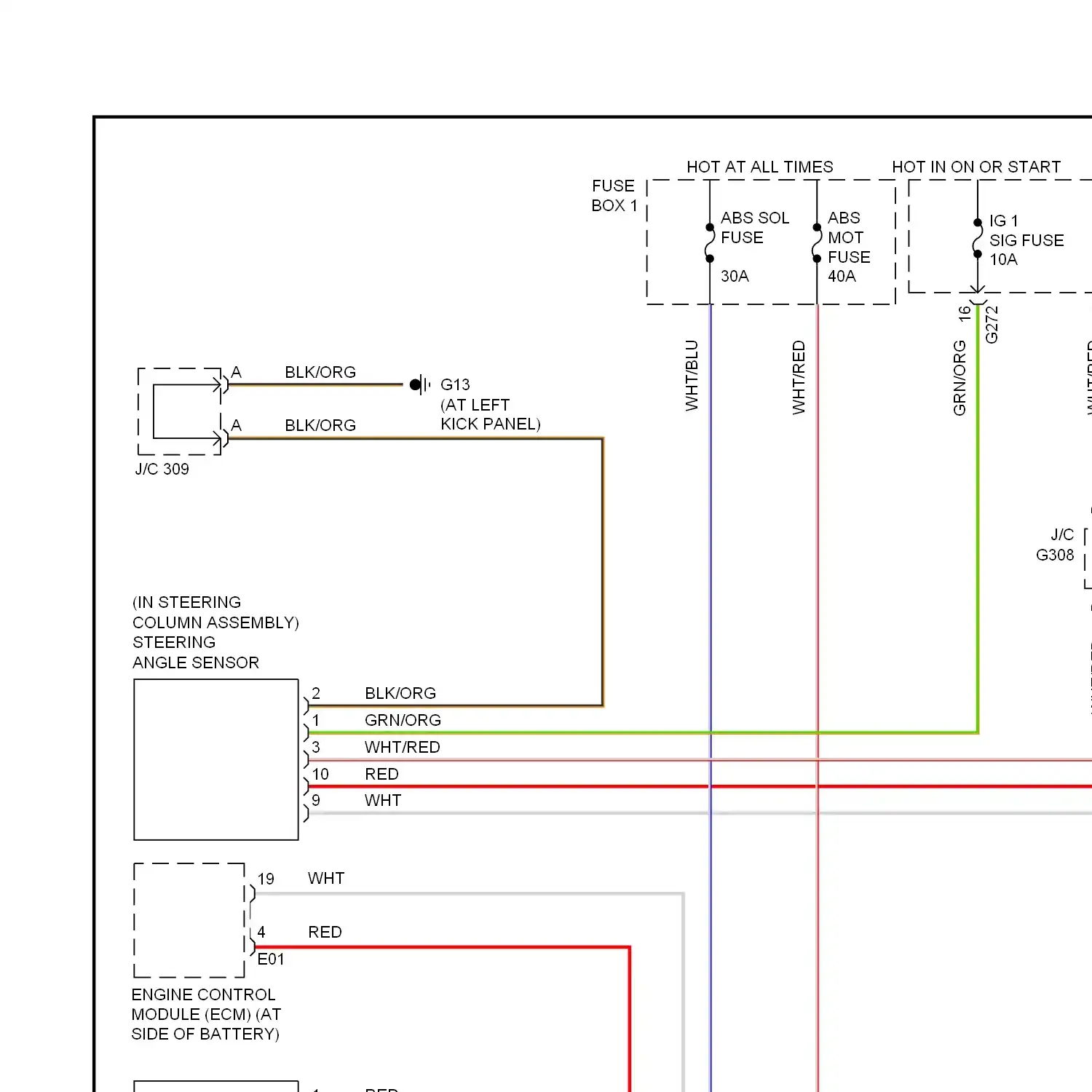This screenshot has width=1092, height=1092.
Task: Select vertical 'WHT/RED' label under ABS MOT fuse
Action: pos(799,378)
